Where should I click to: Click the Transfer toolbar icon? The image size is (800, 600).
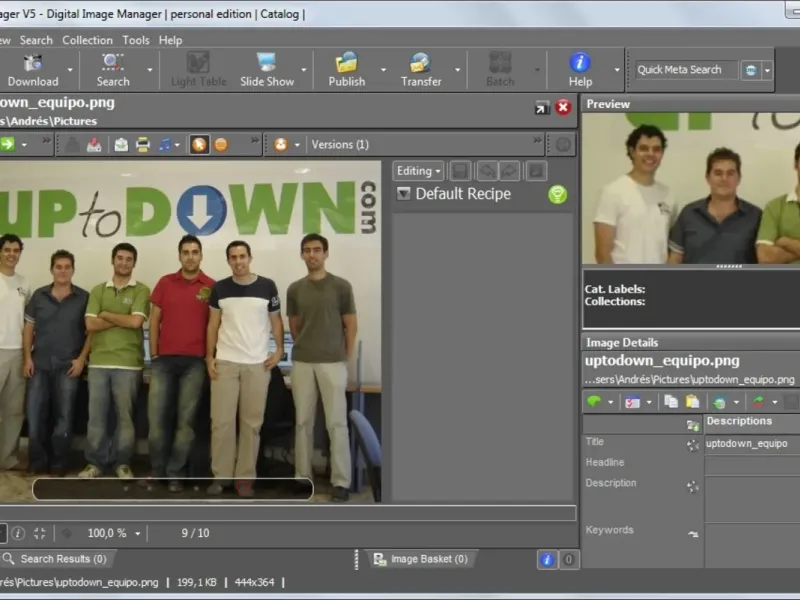[421, 70]
